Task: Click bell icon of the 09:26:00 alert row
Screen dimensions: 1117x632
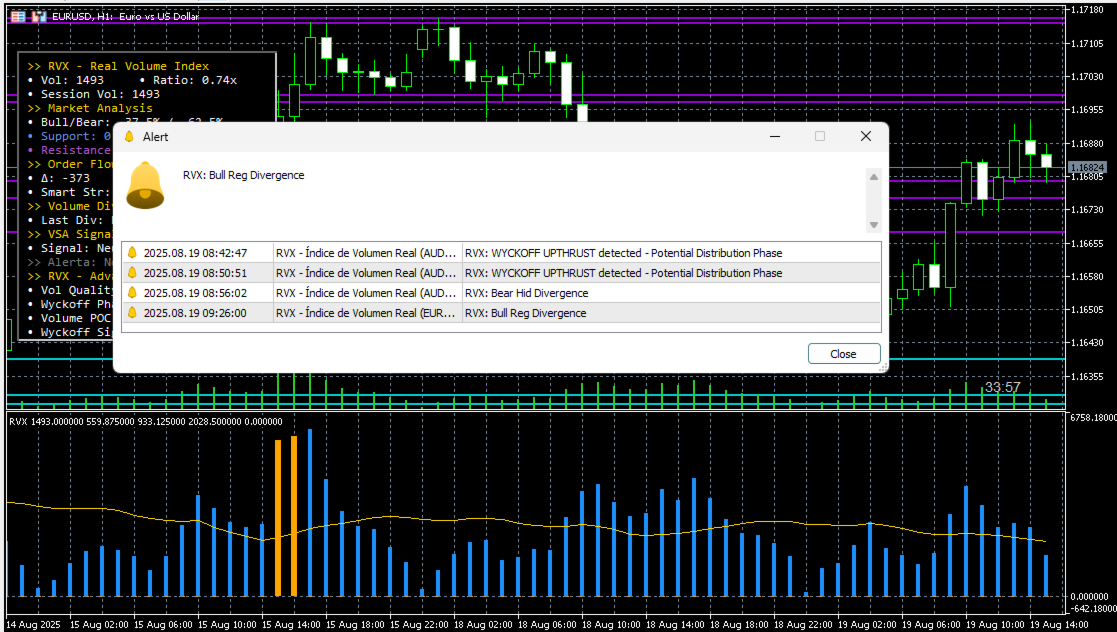Action: tap(132, 313)
